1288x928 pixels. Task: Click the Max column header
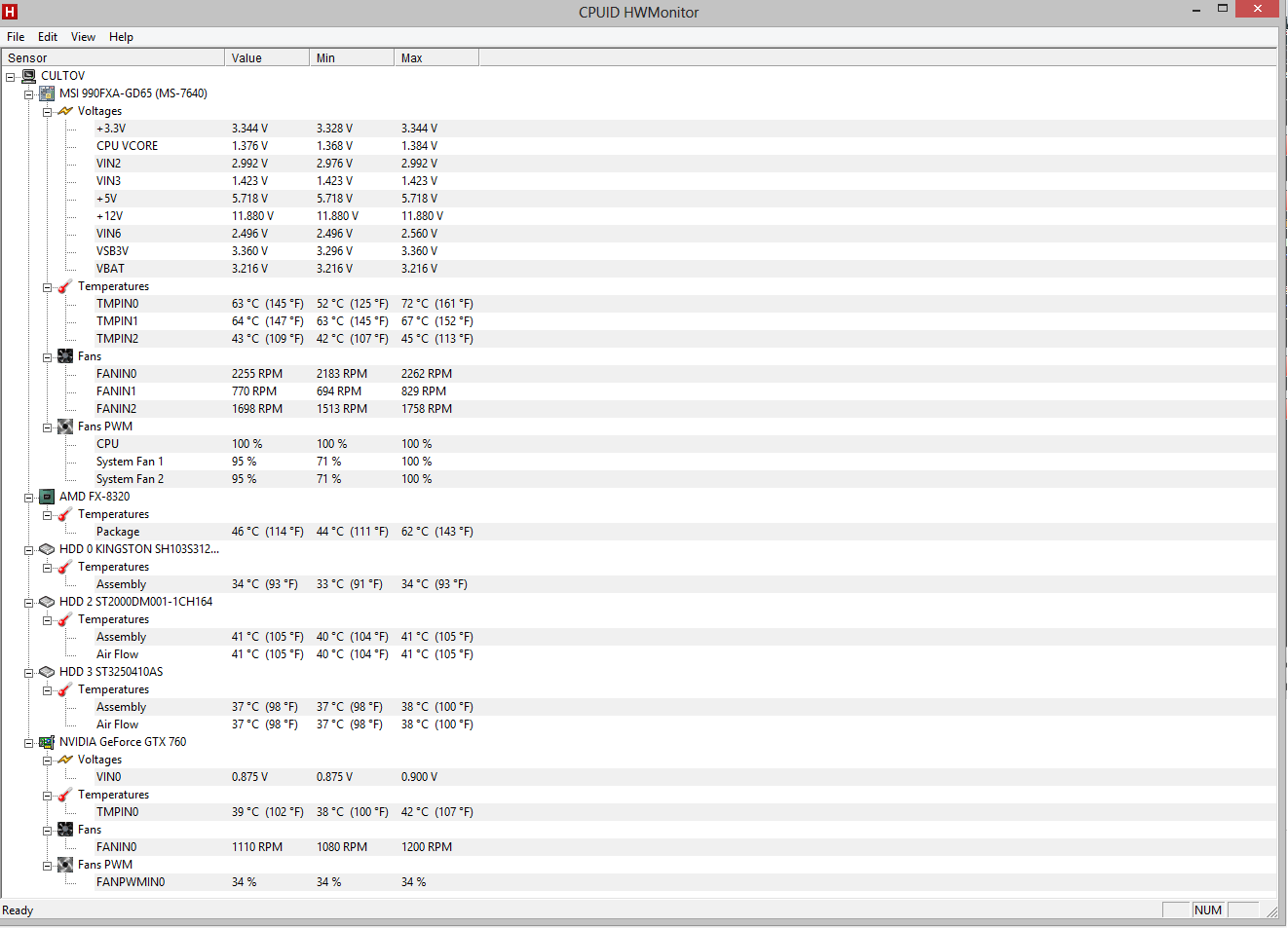tap(436, 57)
